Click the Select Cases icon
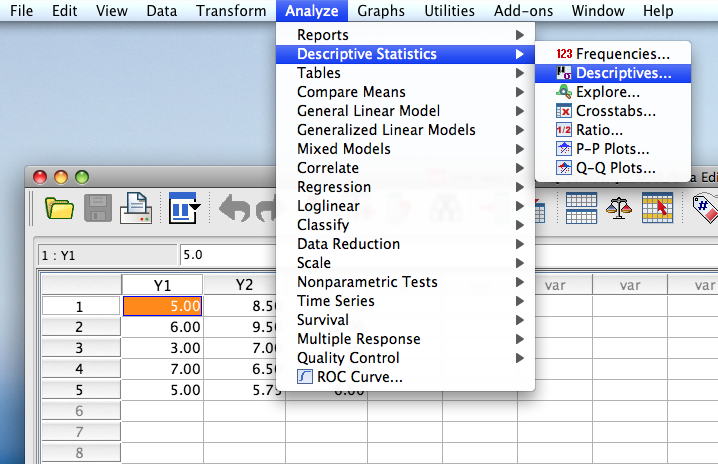Image resolution: width=718 pixels, height=464 pixels. click(x=657, y=208)
